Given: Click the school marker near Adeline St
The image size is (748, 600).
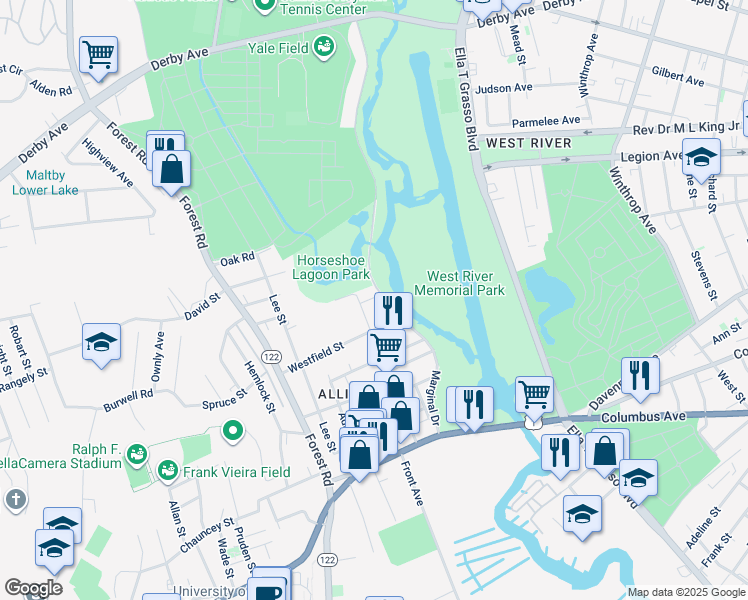Looking at the screenshot, I should coord(582,514).
